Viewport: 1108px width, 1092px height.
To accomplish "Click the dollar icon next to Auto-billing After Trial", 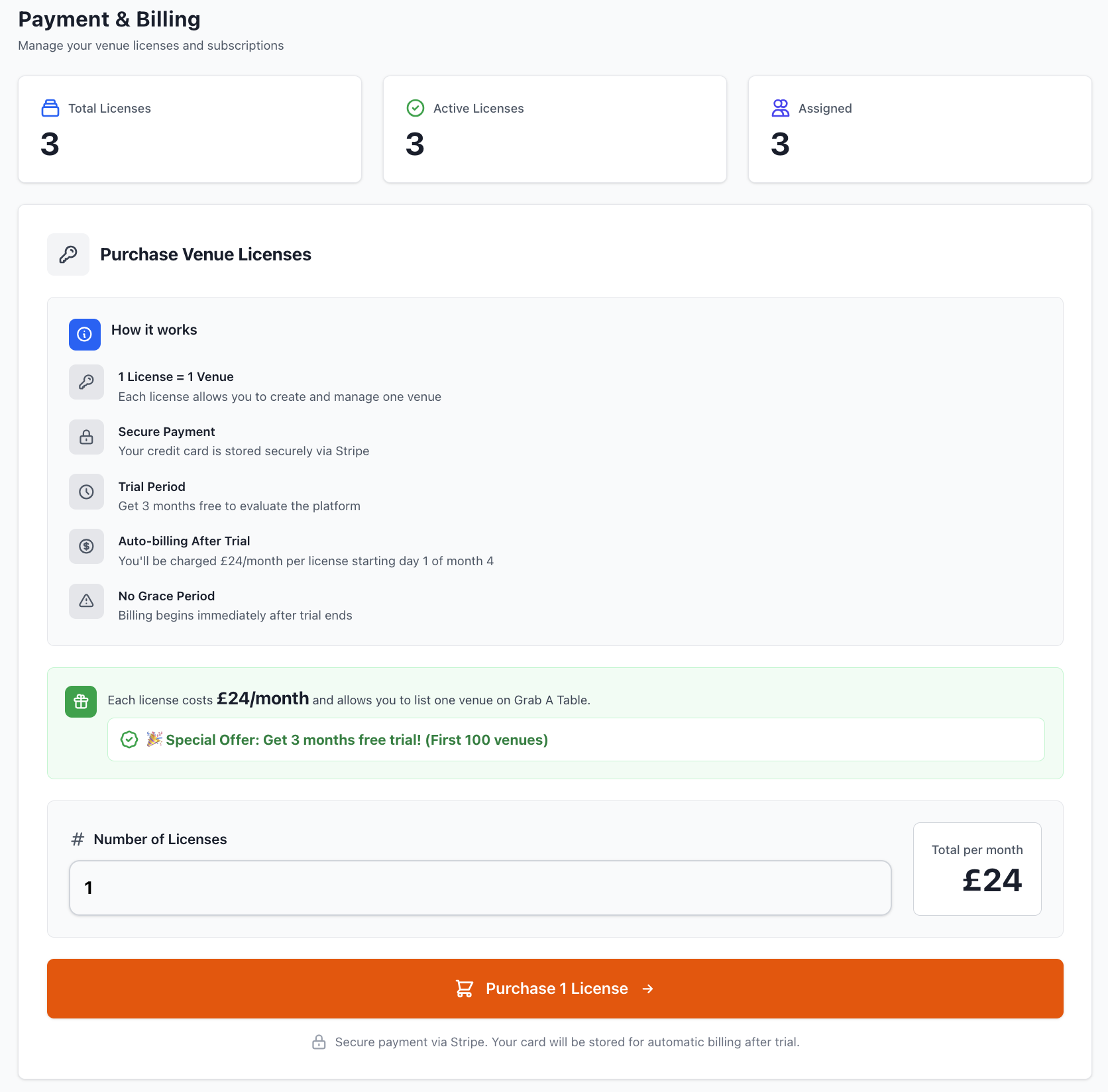I will point(86,546).
